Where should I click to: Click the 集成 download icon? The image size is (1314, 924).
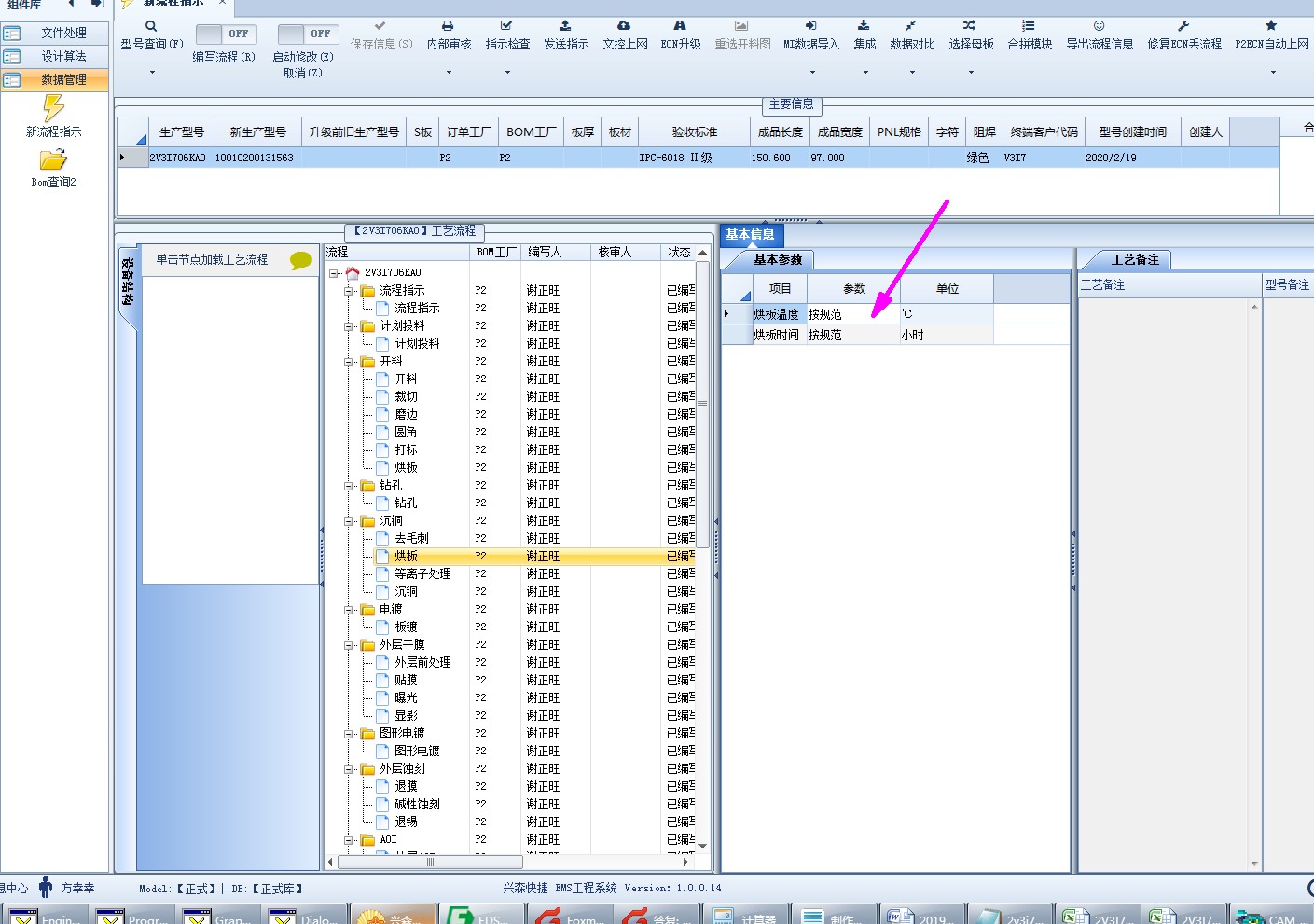coord(864,26)
